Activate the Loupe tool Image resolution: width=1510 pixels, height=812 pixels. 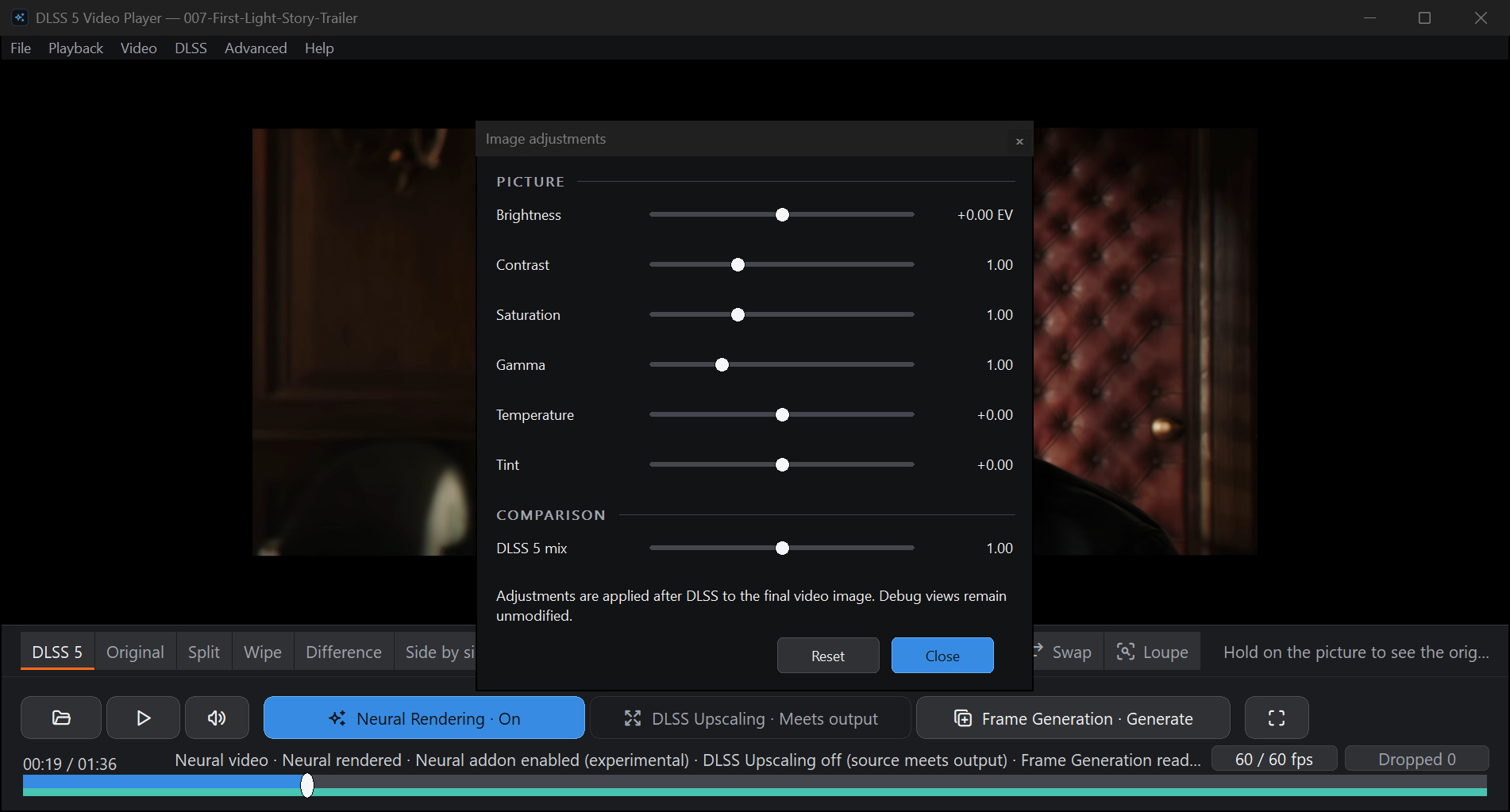(1152, 652)
